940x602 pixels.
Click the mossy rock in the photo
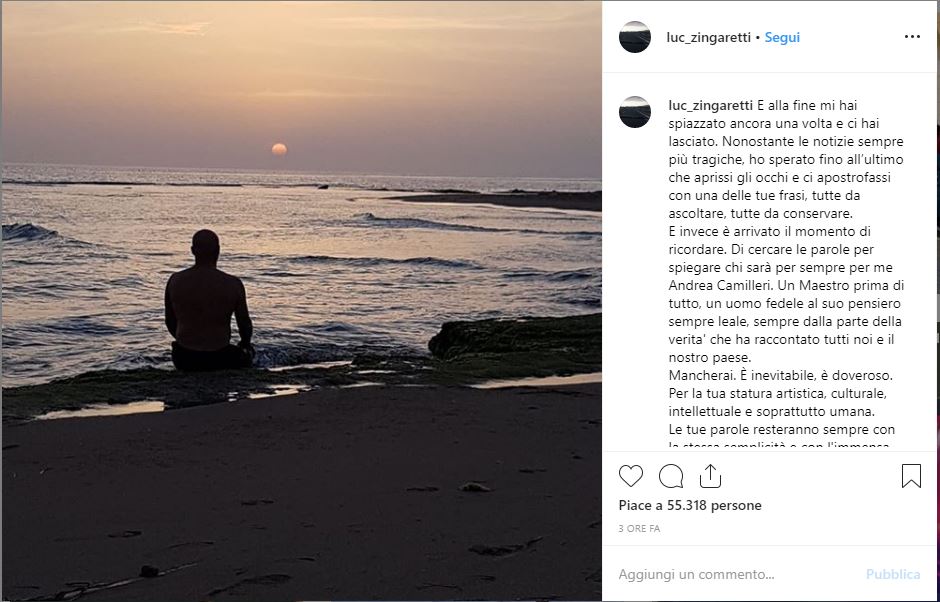pyautogui.click(x=515, y=340)
